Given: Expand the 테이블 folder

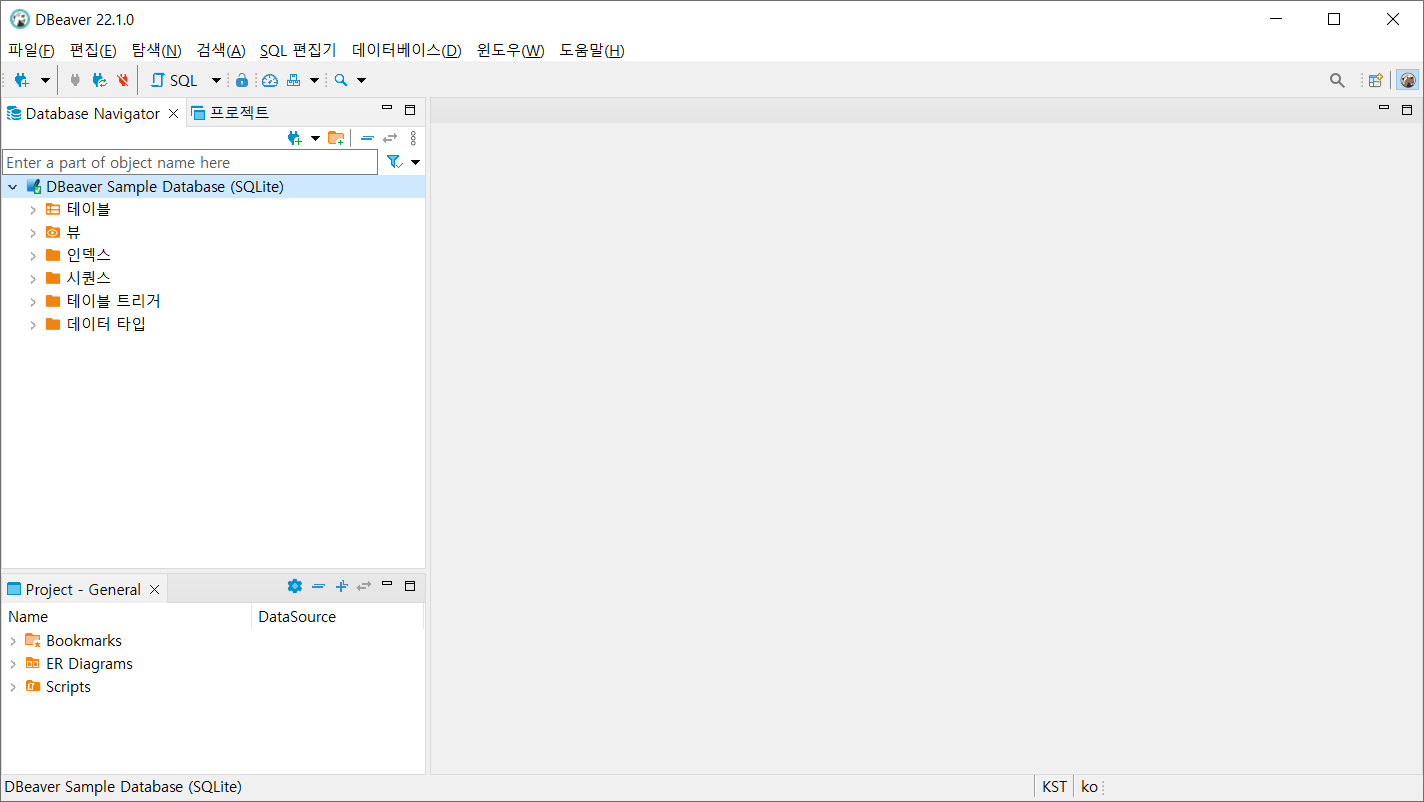Looking at the screenshot, I should (x=33, y=210).
